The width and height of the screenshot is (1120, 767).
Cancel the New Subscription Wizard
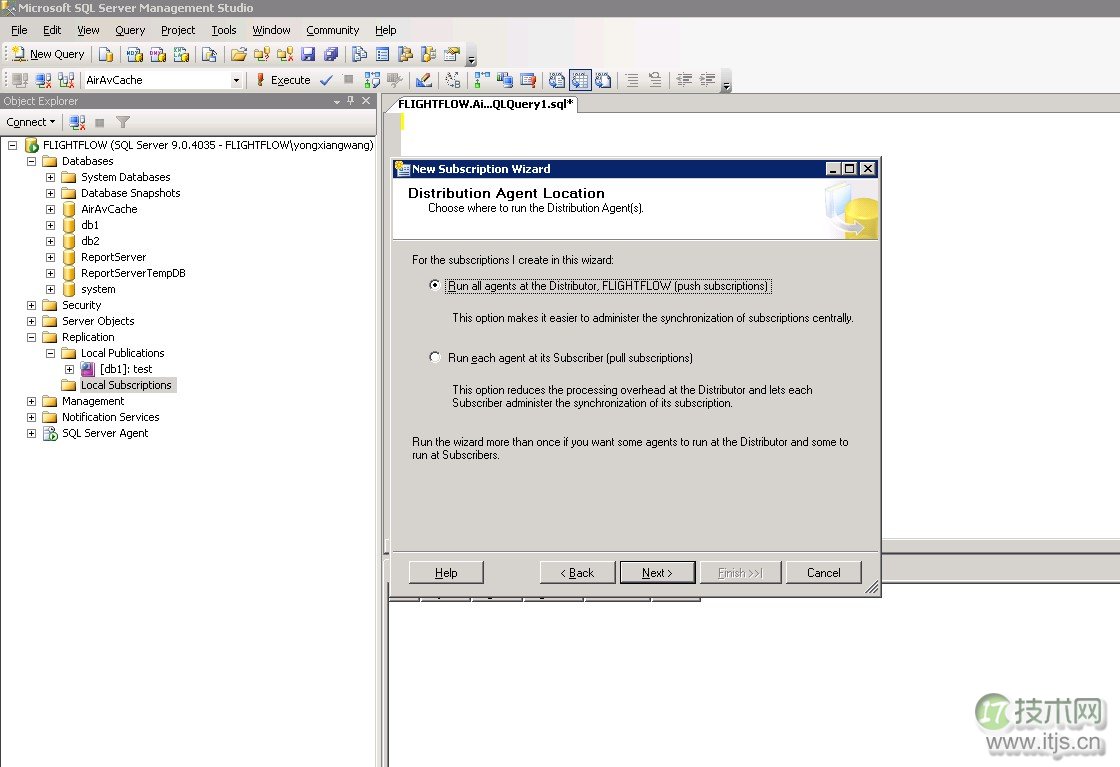click(824, 573)
